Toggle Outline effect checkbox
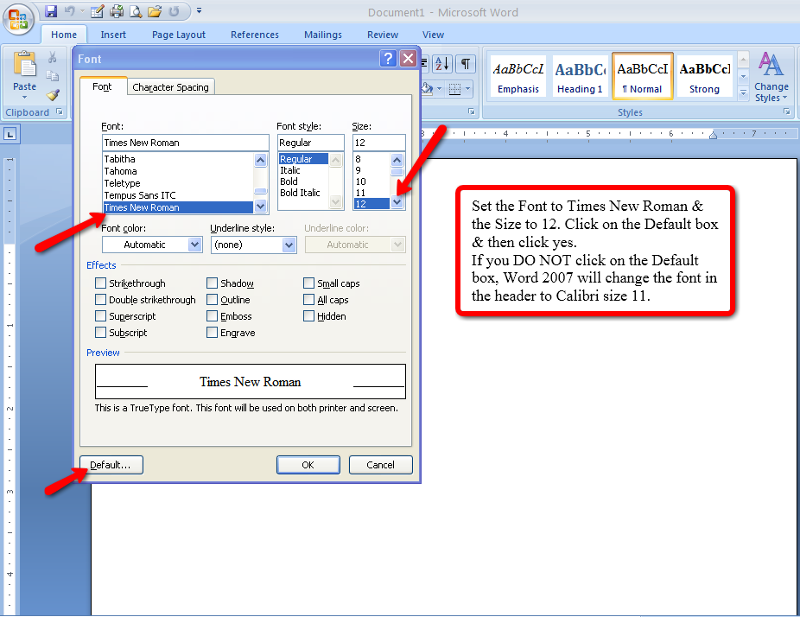800x617 pixels. [x=212, y=300]
